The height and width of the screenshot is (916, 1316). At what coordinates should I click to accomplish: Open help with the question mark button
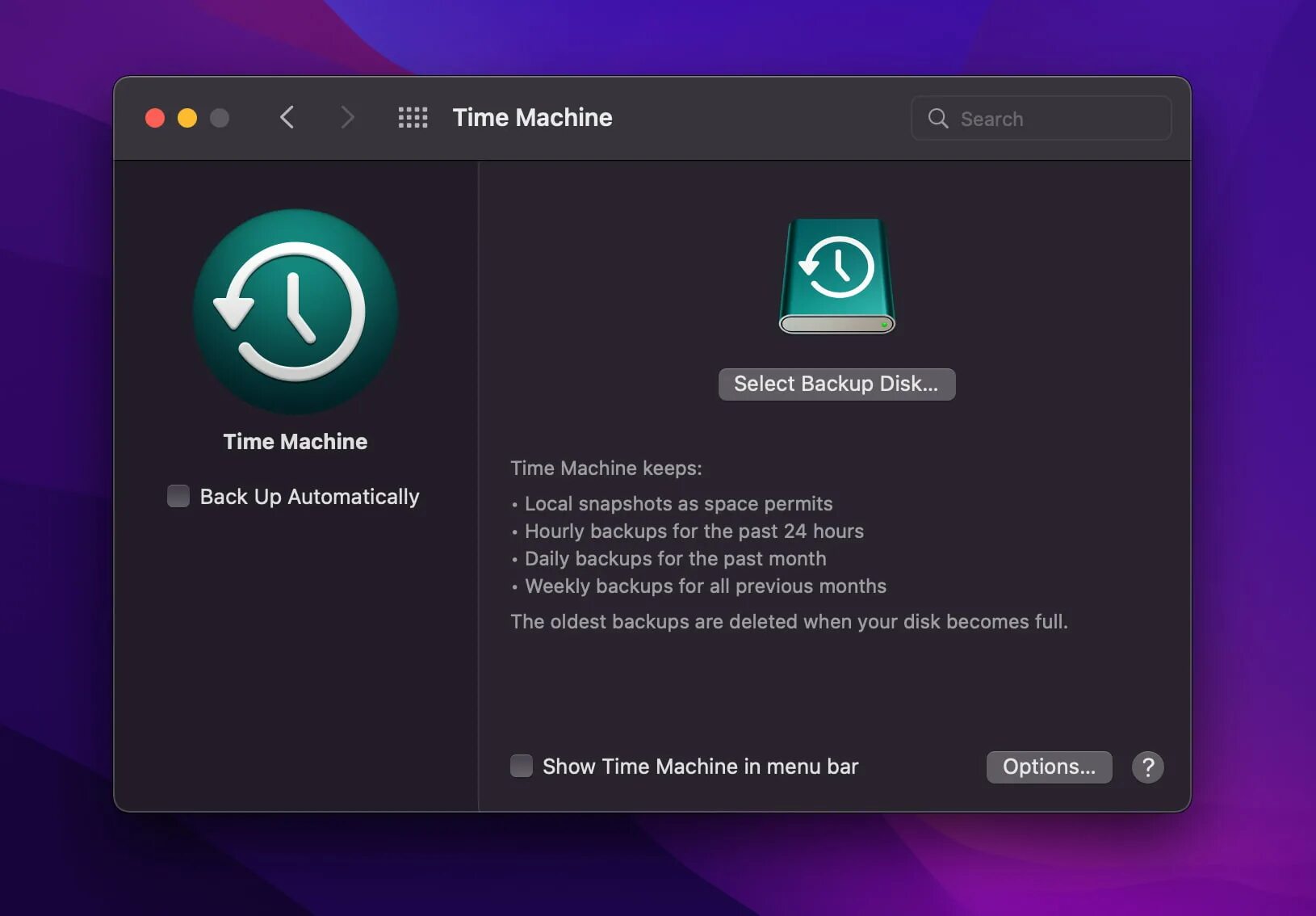(1147, 767)
